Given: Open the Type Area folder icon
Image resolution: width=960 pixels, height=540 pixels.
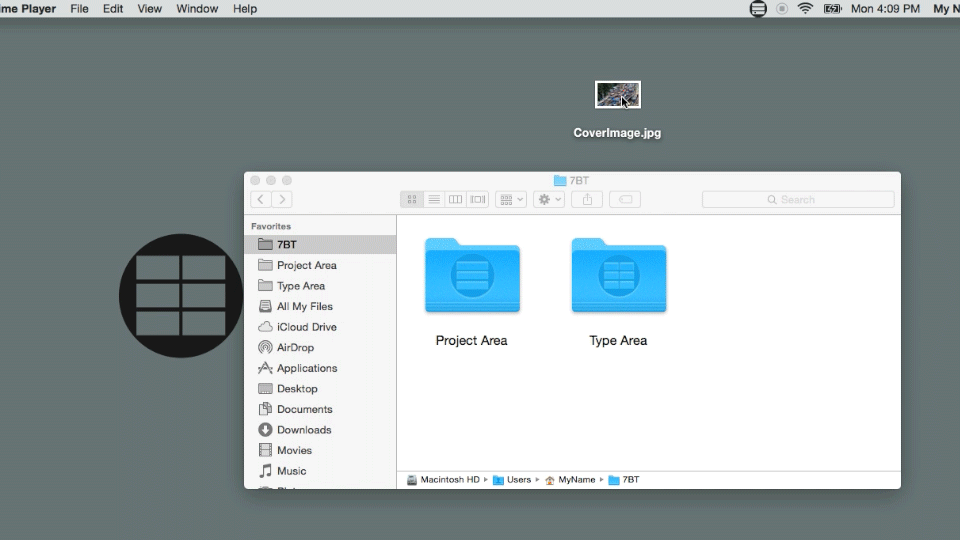Looking at the screenshot, I should click(x=618, y=276).
